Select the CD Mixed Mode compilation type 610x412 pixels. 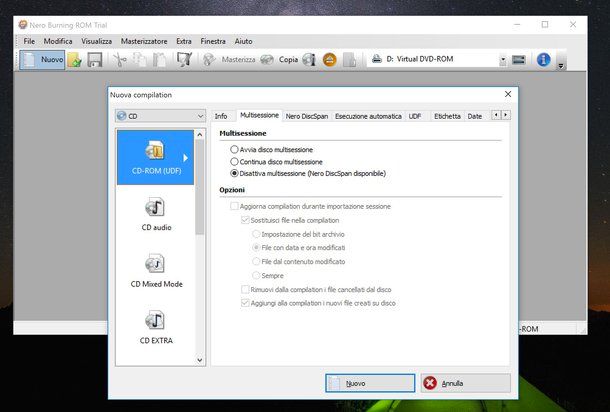[x=156, y=270]
